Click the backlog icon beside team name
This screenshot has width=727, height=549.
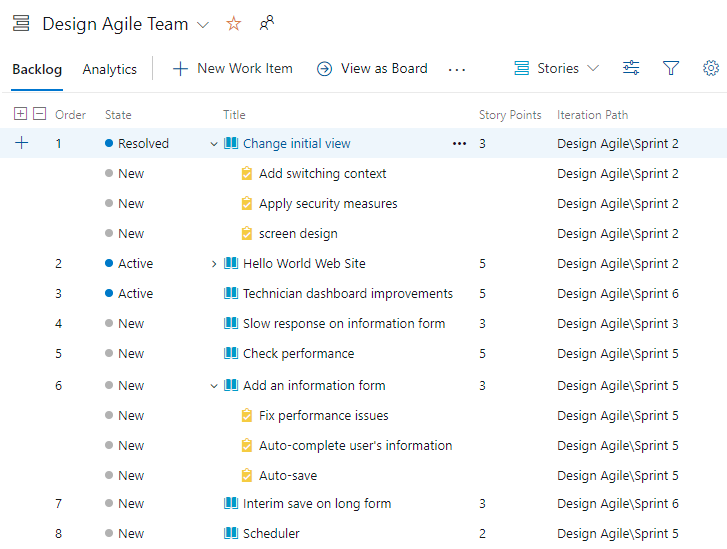point(21,23)
